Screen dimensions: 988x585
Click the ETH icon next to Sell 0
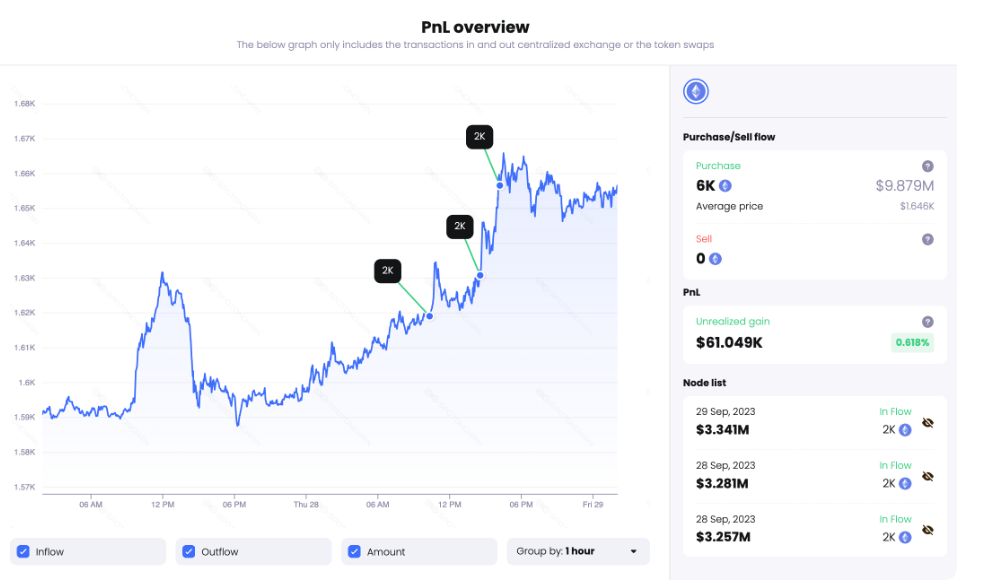(715, 259)
